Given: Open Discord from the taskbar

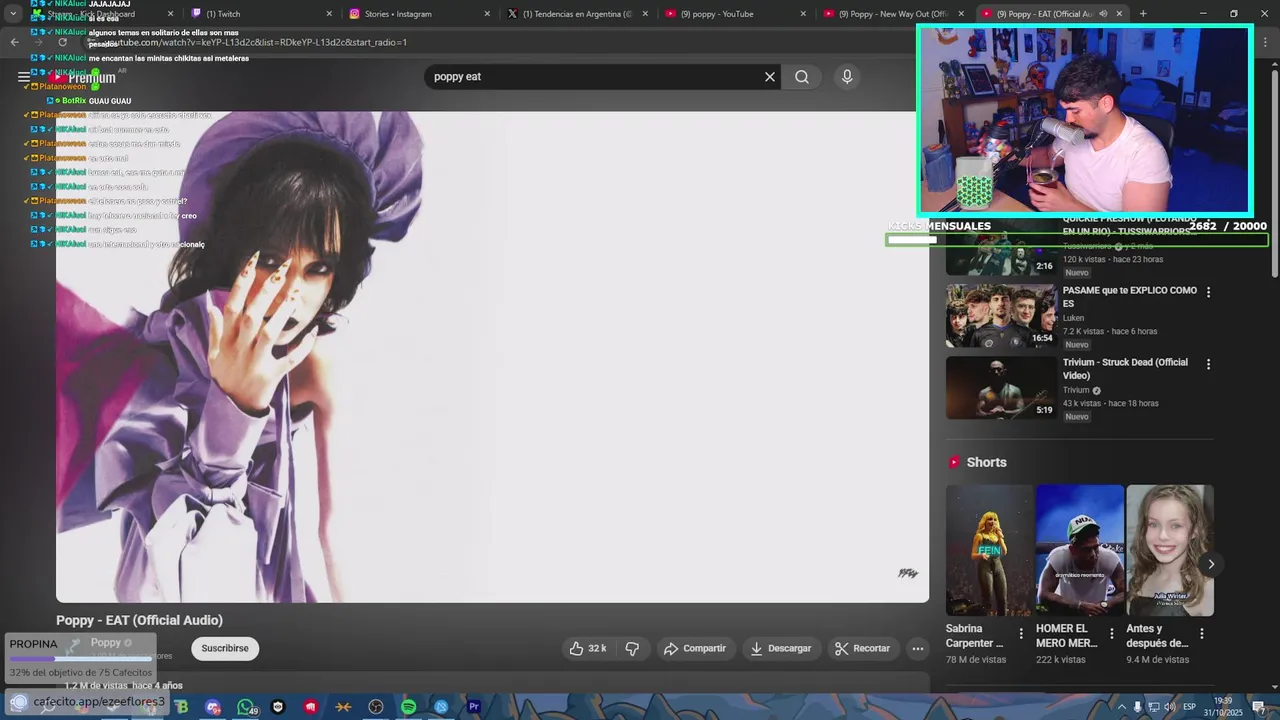Looking at the screenshot, I should 213,707.
